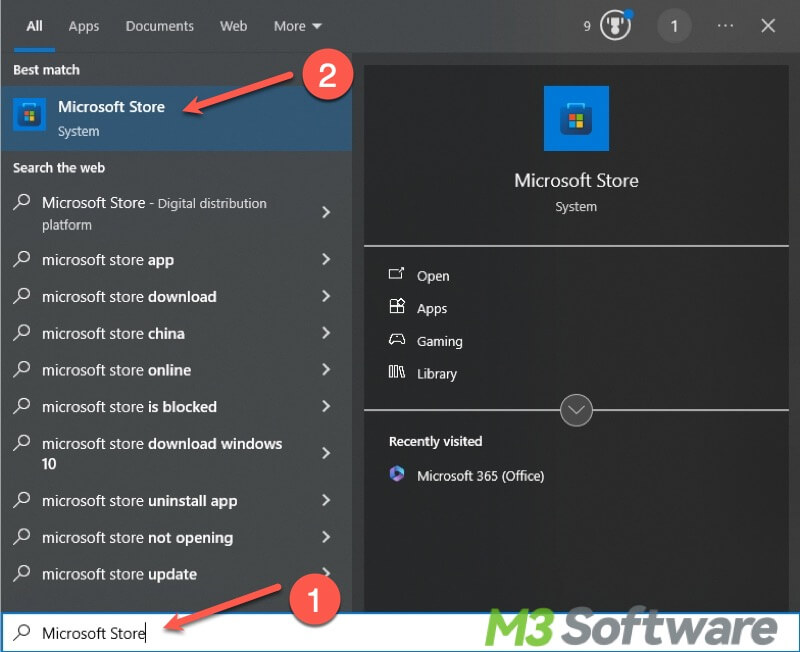This screenshot has width=800, height=652.
Task: Click the magnifier icon in the search box
Action: [x=21, y=633]
